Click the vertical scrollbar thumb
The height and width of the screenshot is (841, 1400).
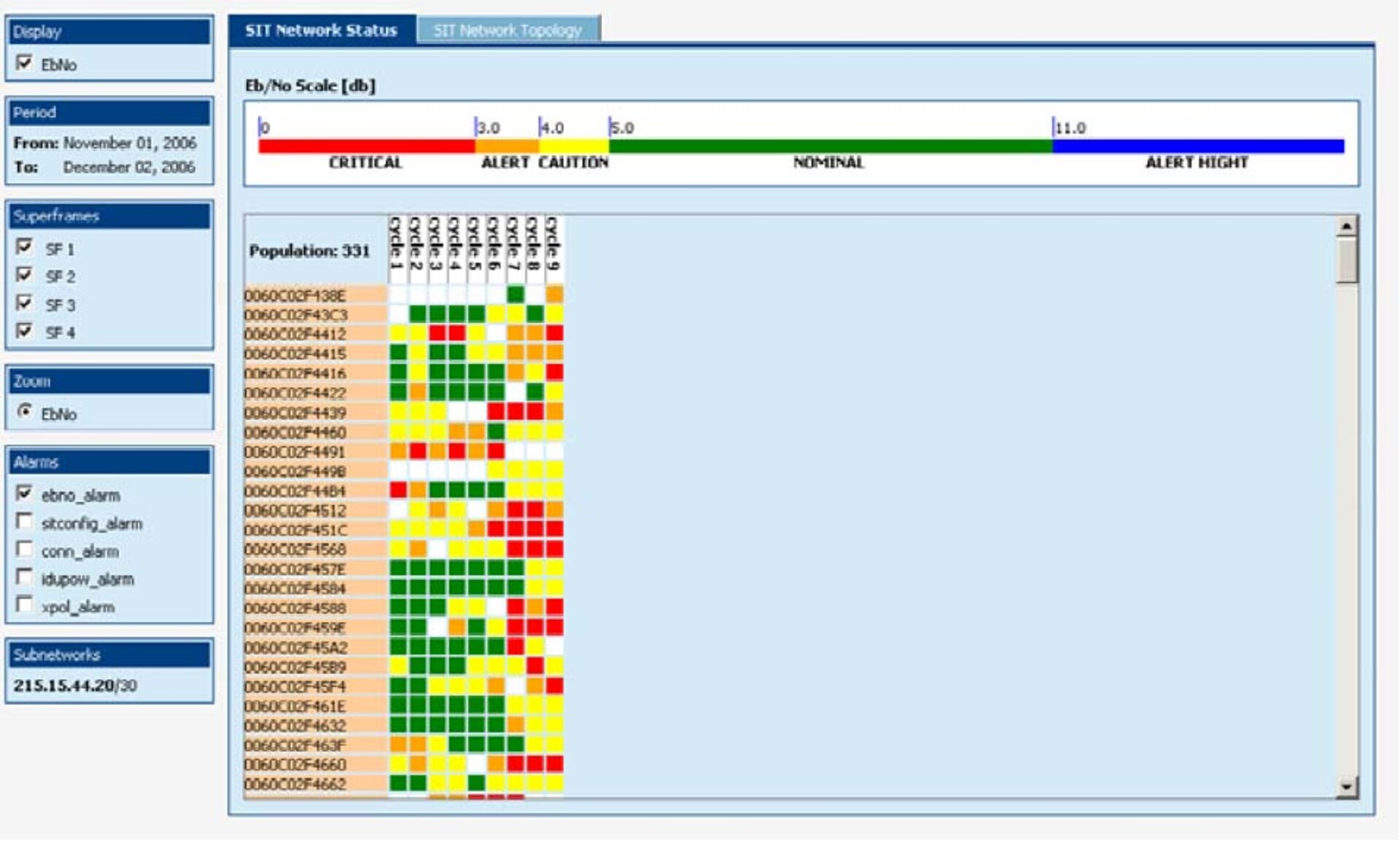pyautogui.click(x=1346, y=260)
